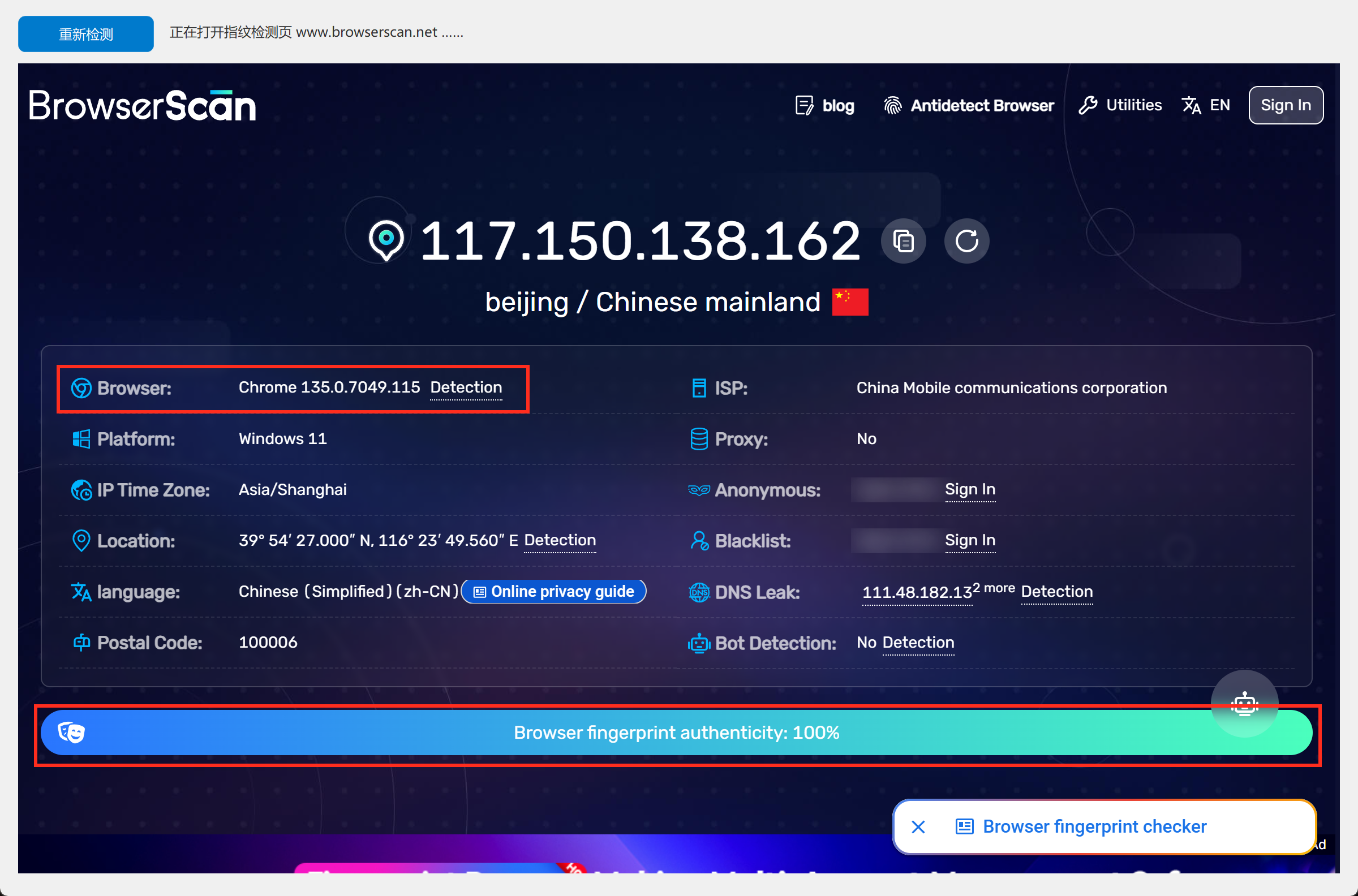
Task: Click the Blacklist row person icon
Action: [699, 541]
